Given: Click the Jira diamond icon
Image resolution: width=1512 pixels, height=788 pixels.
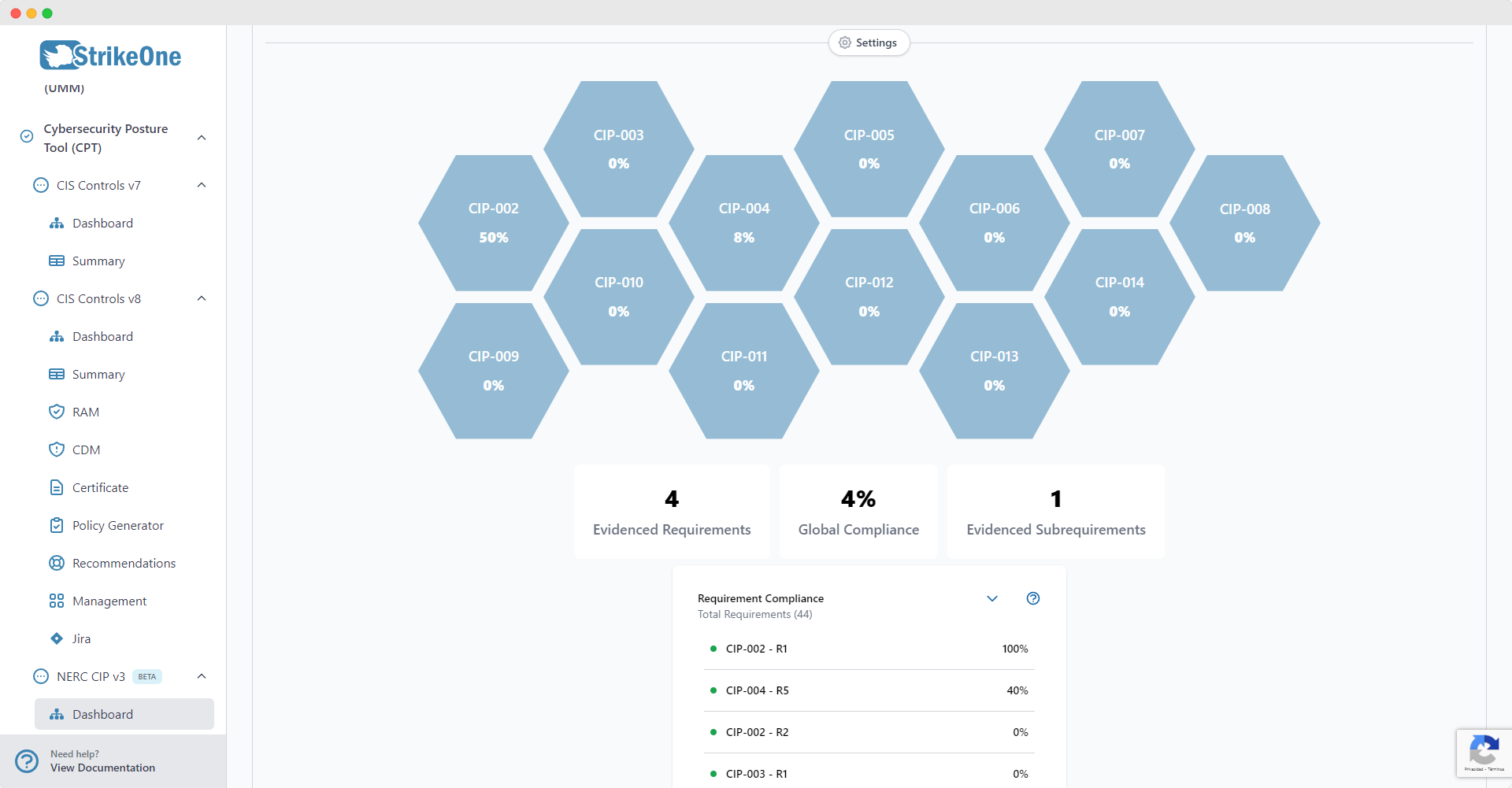Looking at the screenshot, I should pos(57,638).
